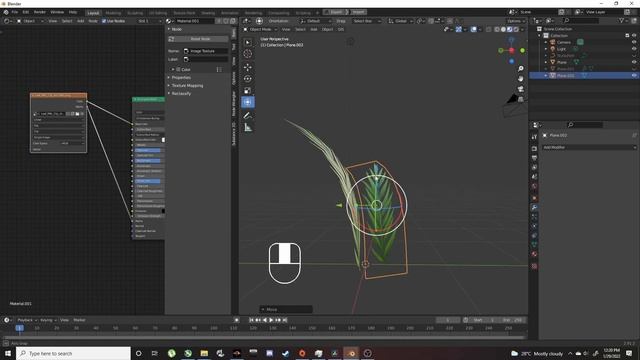Open the Tool properties tab icon
The image size is (640, 360).
pyautogui.click(x=534, y=137)
